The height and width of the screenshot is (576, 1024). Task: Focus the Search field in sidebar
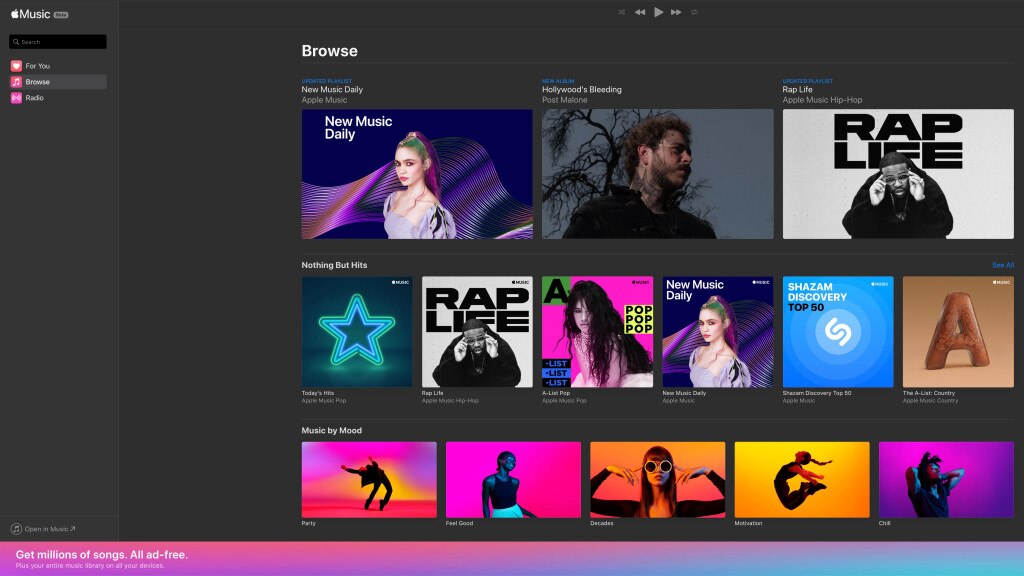click(57, 42)
